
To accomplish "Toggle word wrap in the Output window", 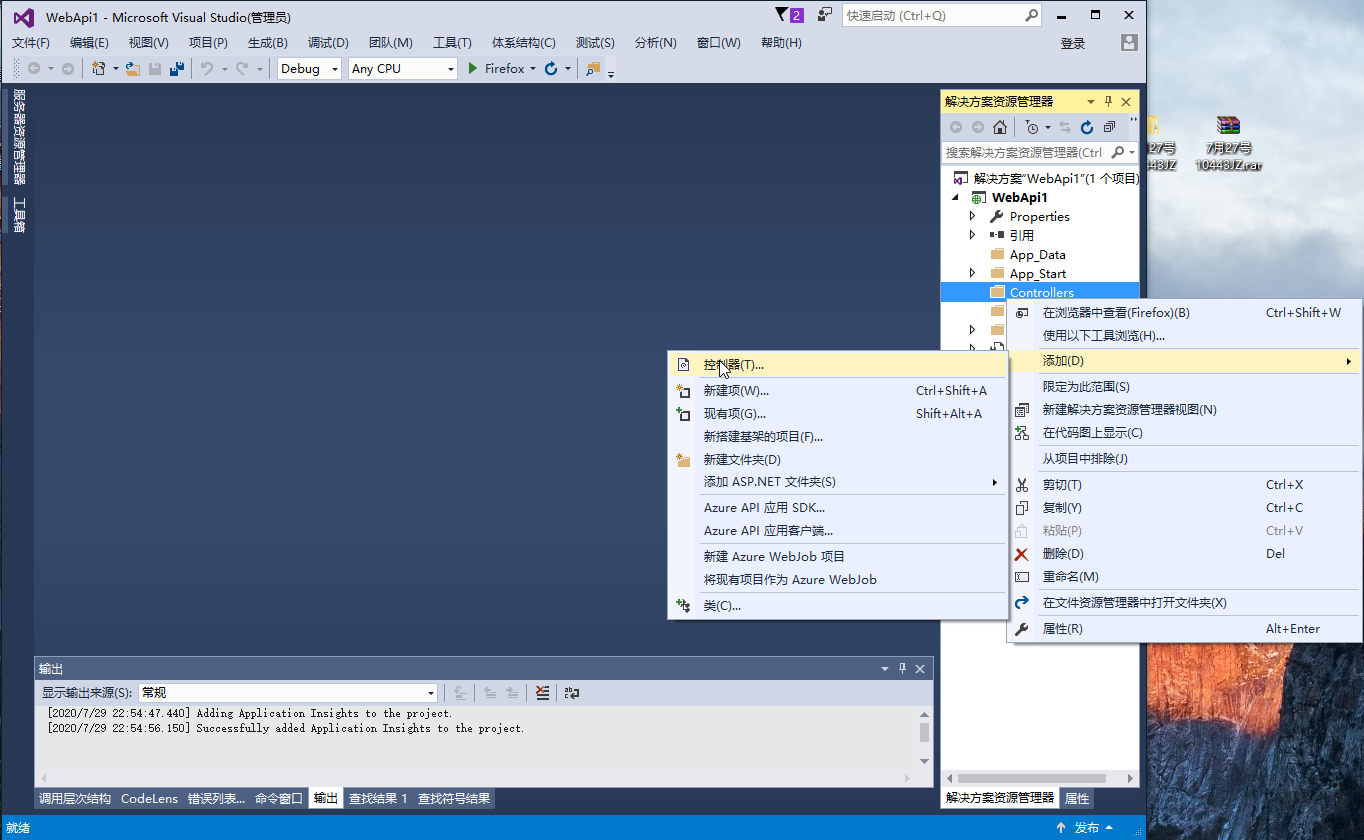I will pos(573,692).
